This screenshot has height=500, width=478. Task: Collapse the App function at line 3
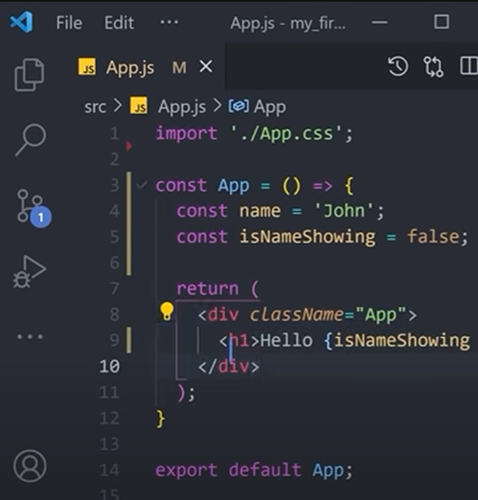point(142,184)
